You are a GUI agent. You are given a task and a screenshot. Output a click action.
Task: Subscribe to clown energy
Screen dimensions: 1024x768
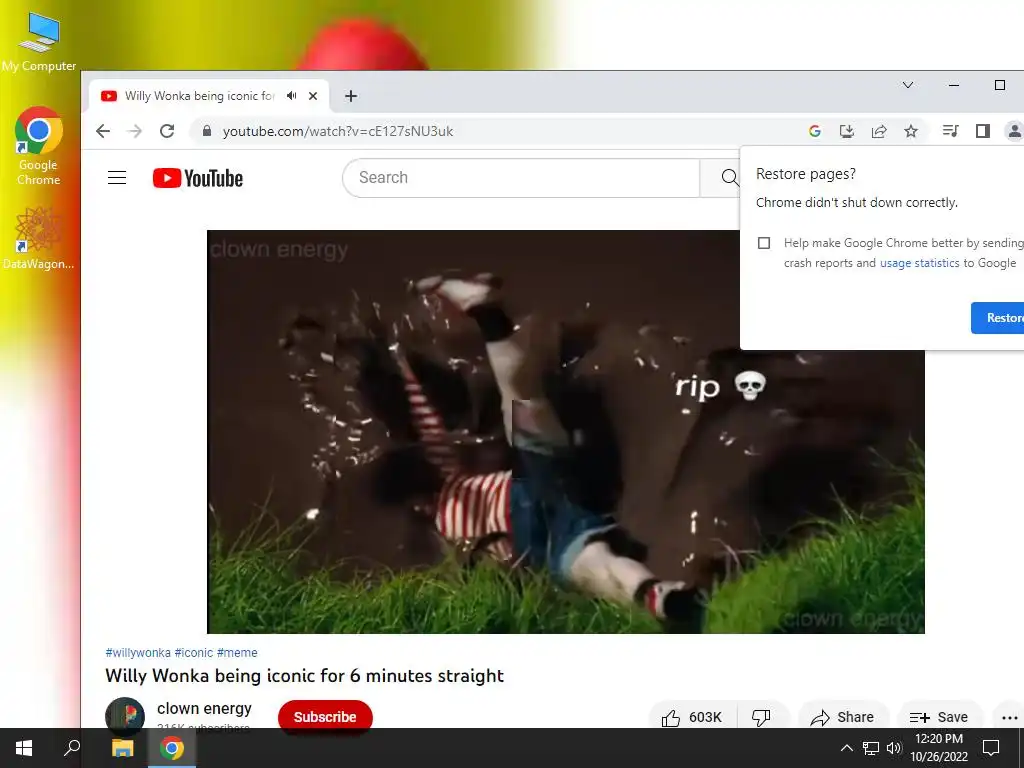pos(325,716)
